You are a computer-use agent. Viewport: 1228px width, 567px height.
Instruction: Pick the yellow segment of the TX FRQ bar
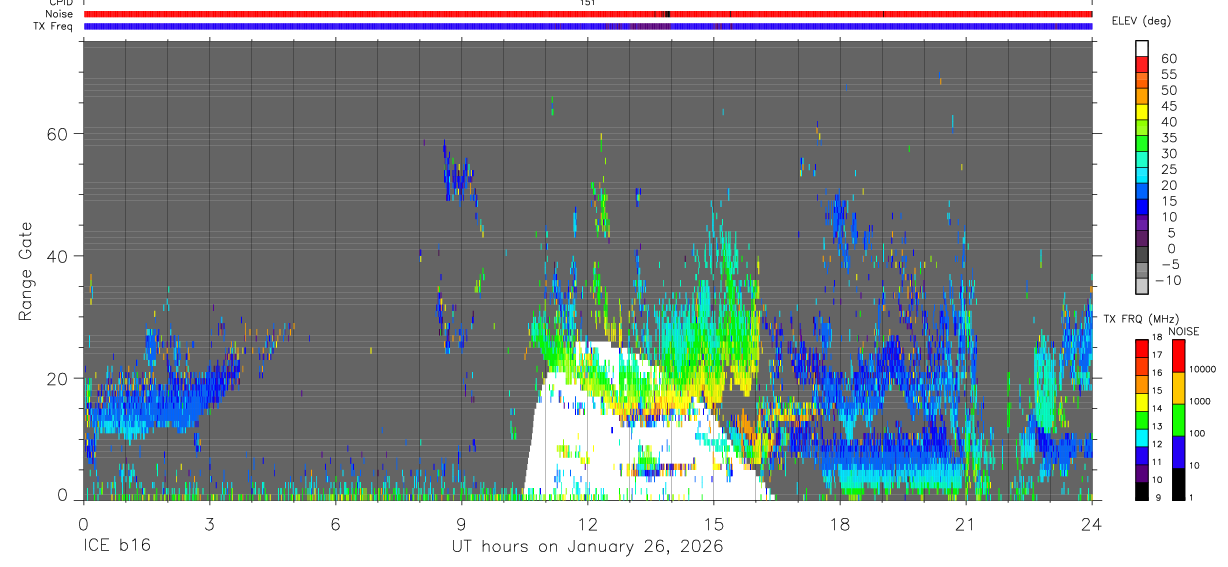click(1142, 402)
